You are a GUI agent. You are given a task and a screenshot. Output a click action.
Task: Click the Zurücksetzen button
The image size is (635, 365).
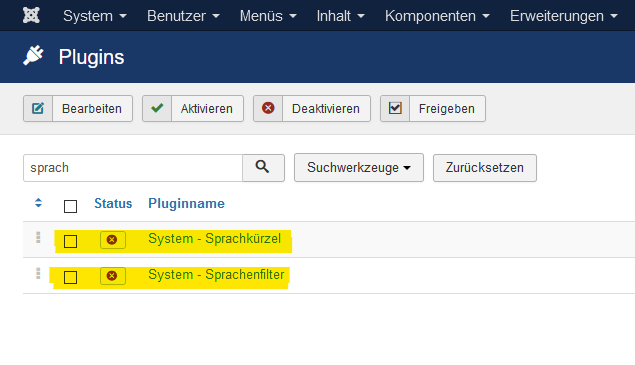click(485, 168)
